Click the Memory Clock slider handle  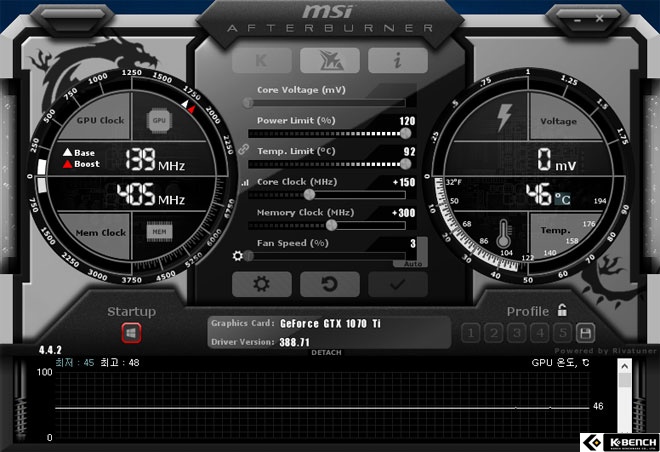click(x=332, y=225)
